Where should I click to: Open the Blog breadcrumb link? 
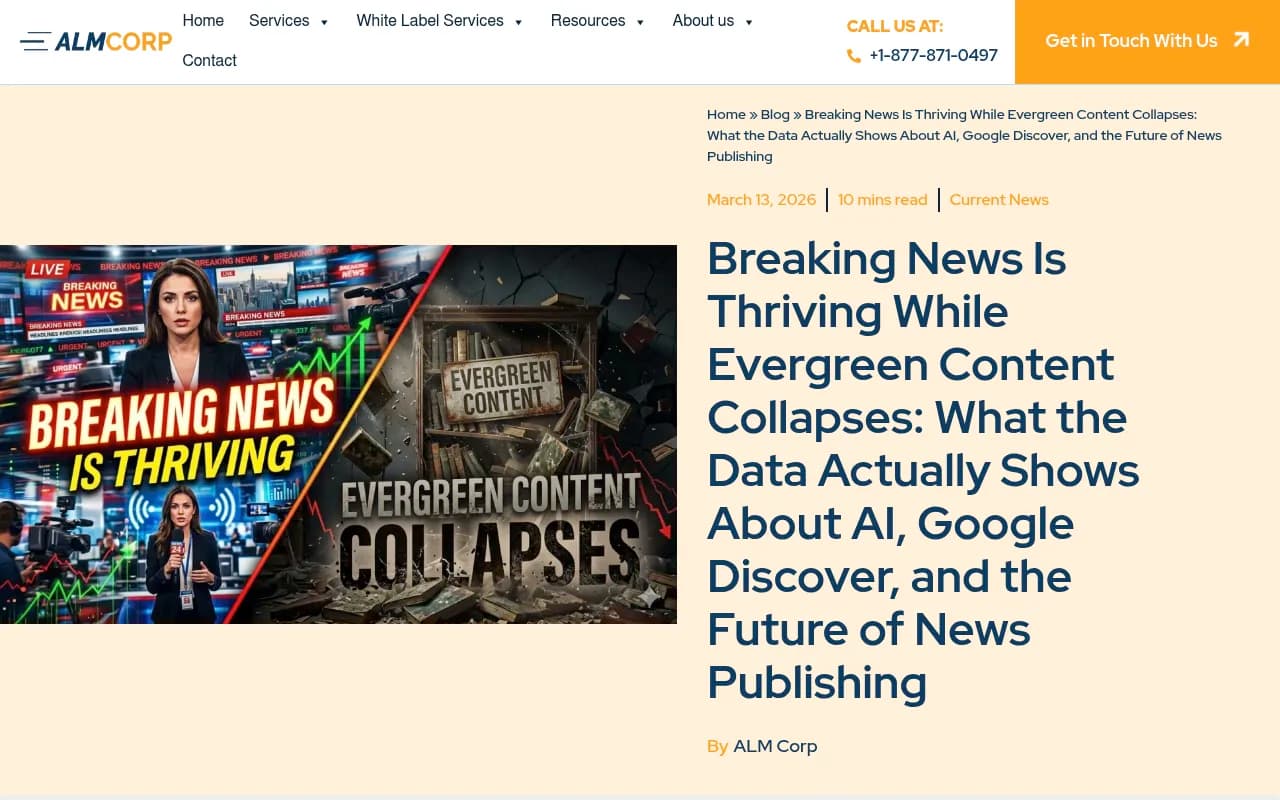[x=775, y=114]
